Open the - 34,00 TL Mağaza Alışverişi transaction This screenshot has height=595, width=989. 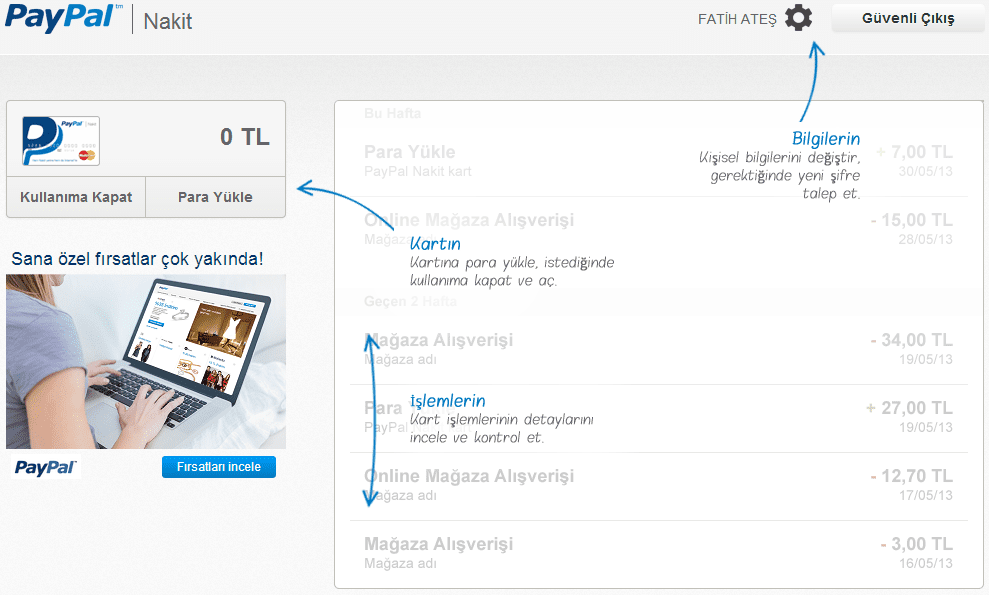tap(658, 350)
